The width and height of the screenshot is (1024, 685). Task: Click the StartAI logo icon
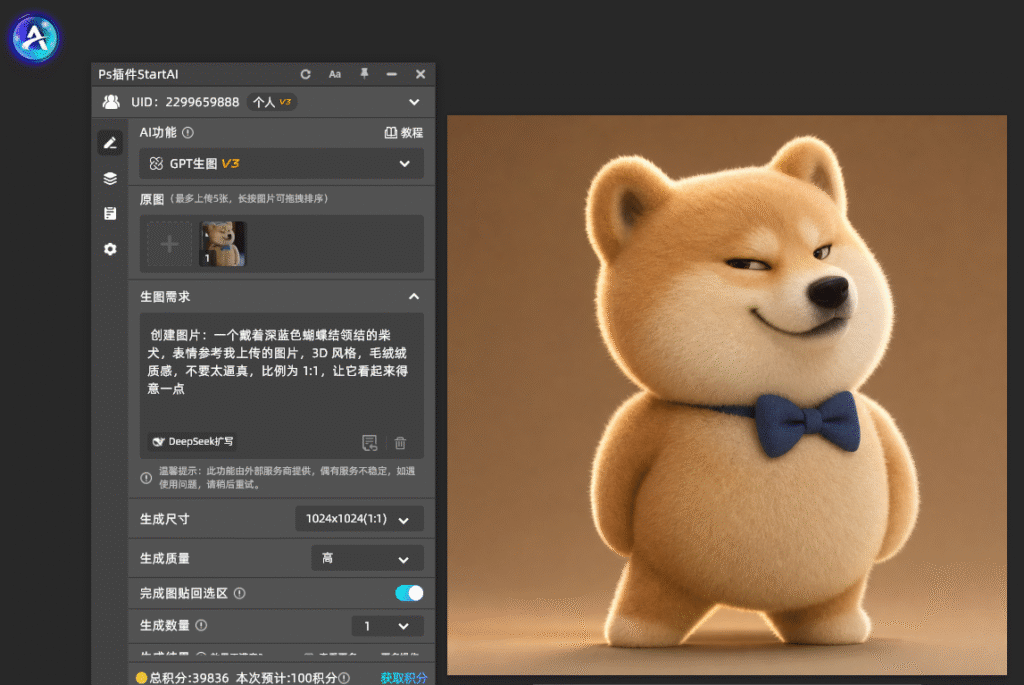tap(35, 38)
